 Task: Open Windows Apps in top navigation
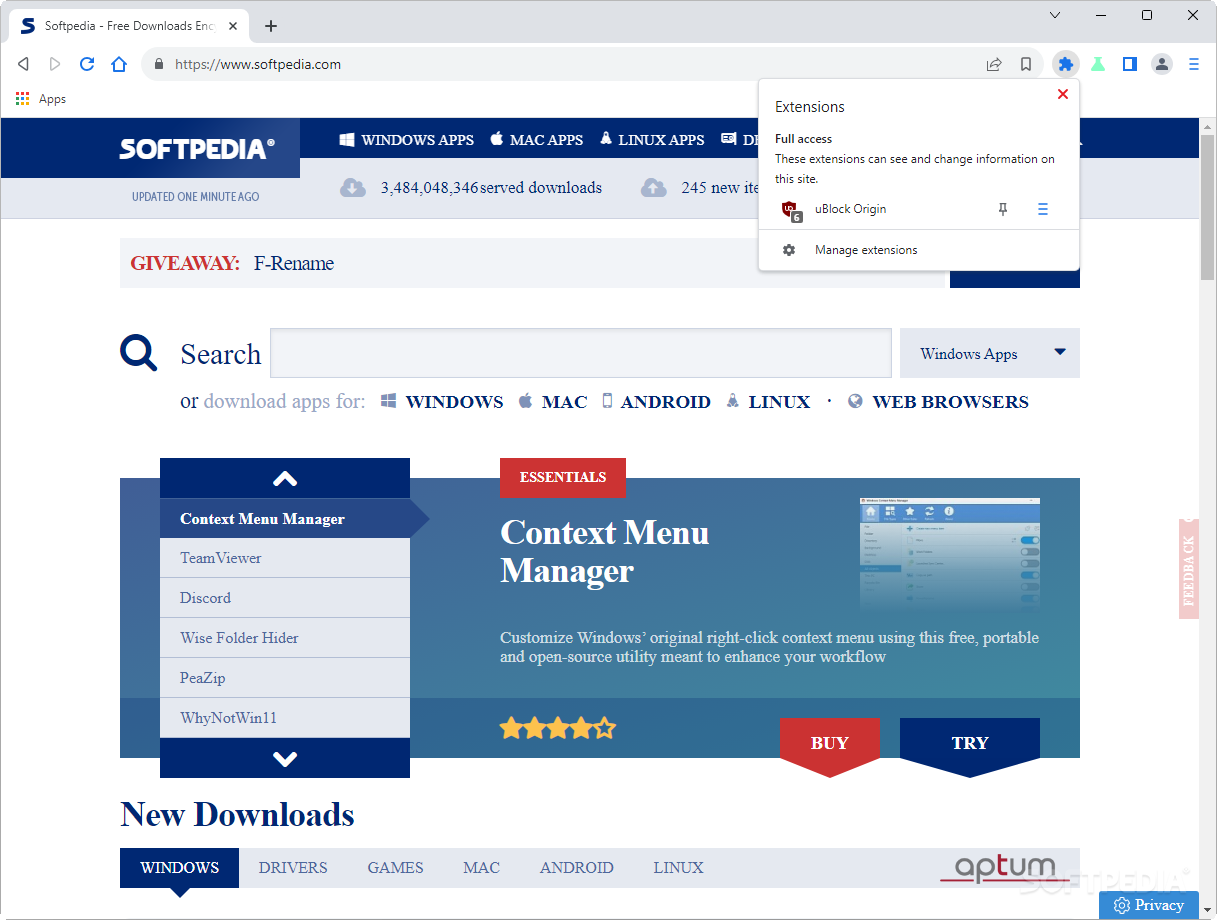pos(406,140)
